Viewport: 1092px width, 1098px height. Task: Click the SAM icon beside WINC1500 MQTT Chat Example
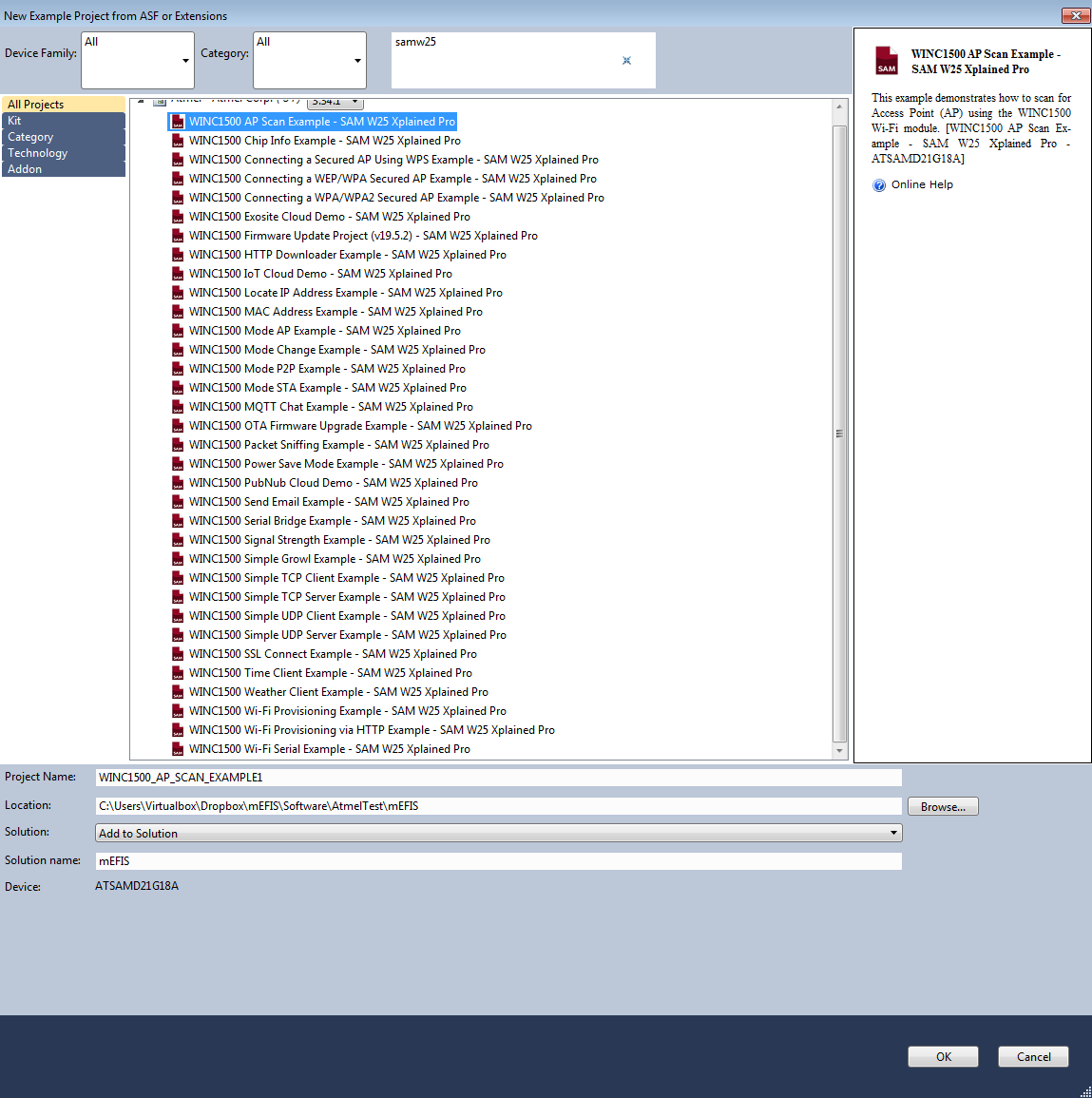(x=178, y=407)
